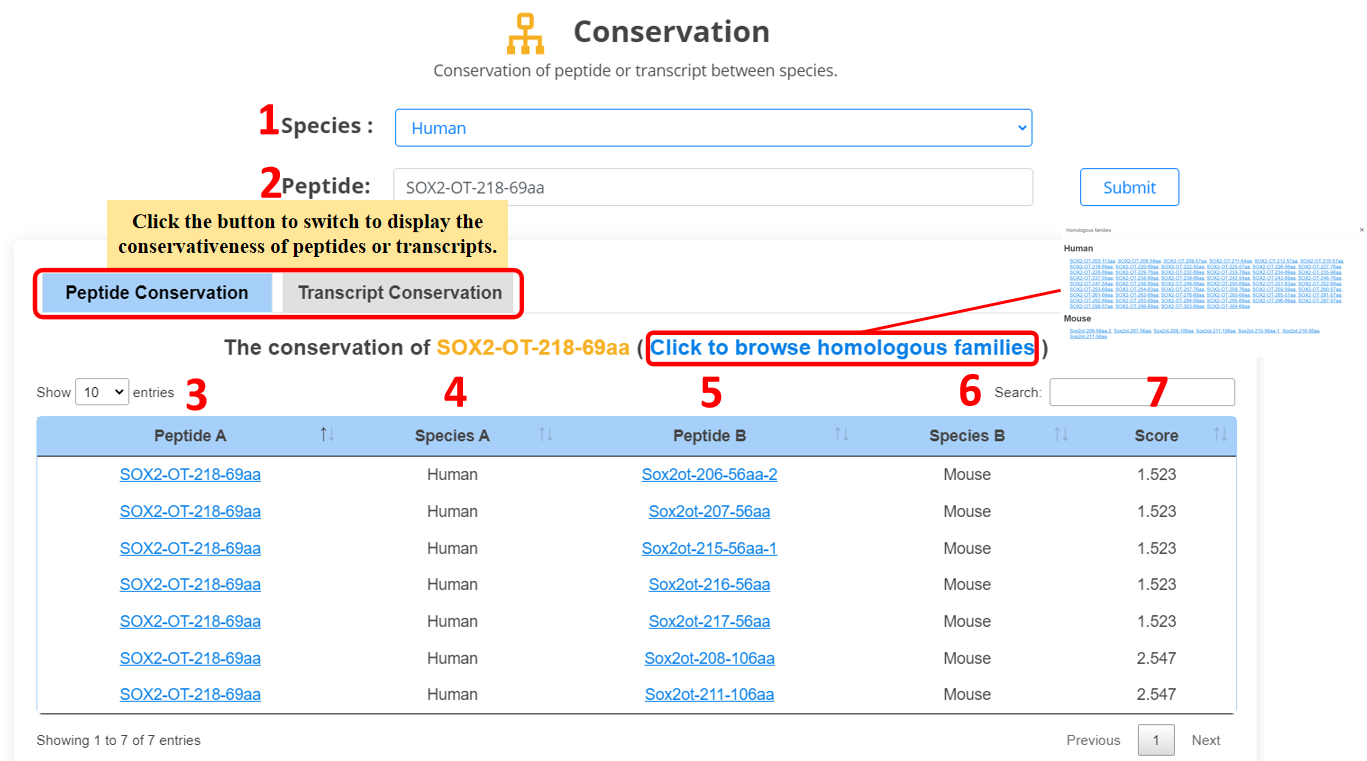
Task: Click to browse homologous families link
Action: coord(841,348)
